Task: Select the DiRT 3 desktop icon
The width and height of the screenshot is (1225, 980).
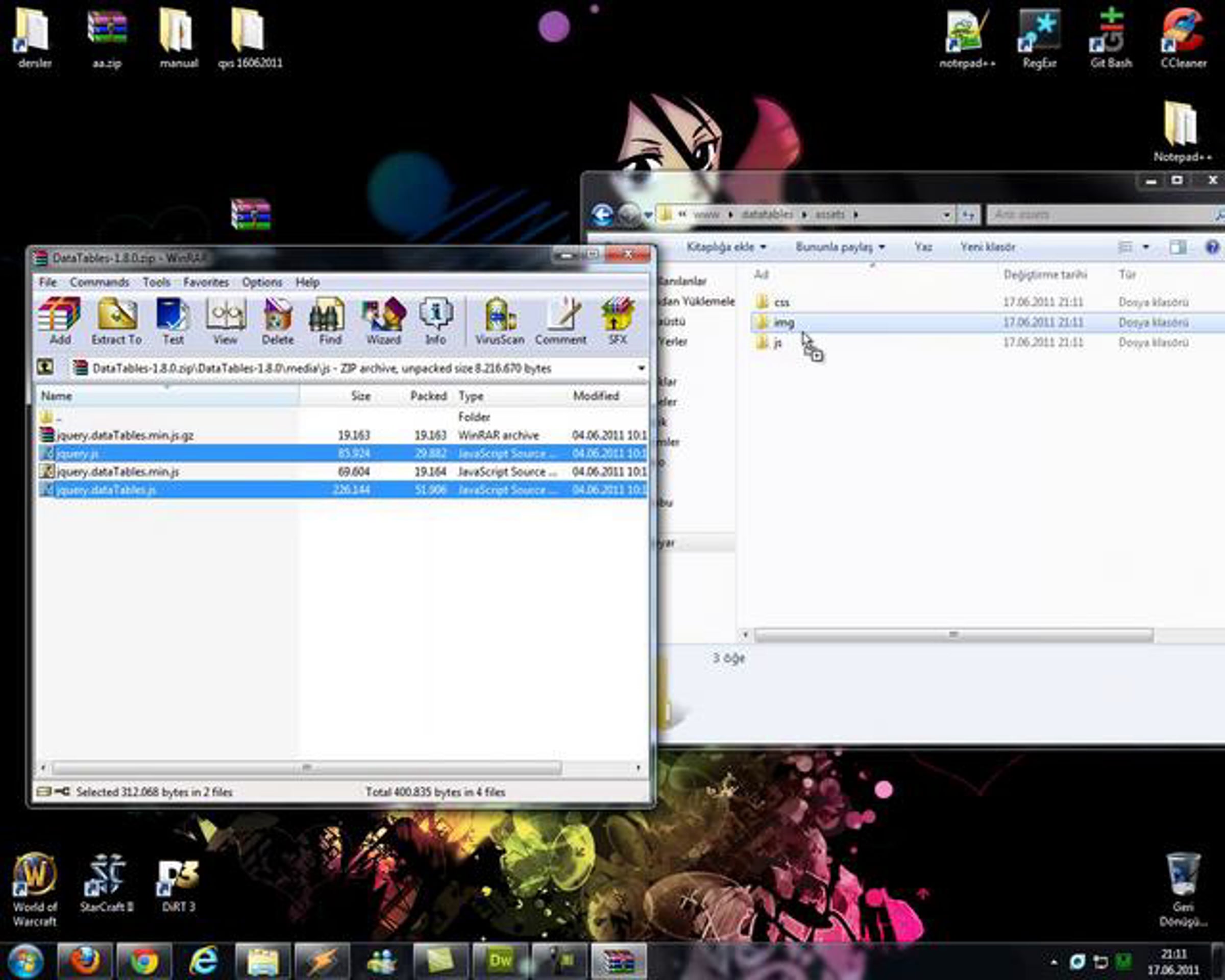Action: tap(179, 884)
